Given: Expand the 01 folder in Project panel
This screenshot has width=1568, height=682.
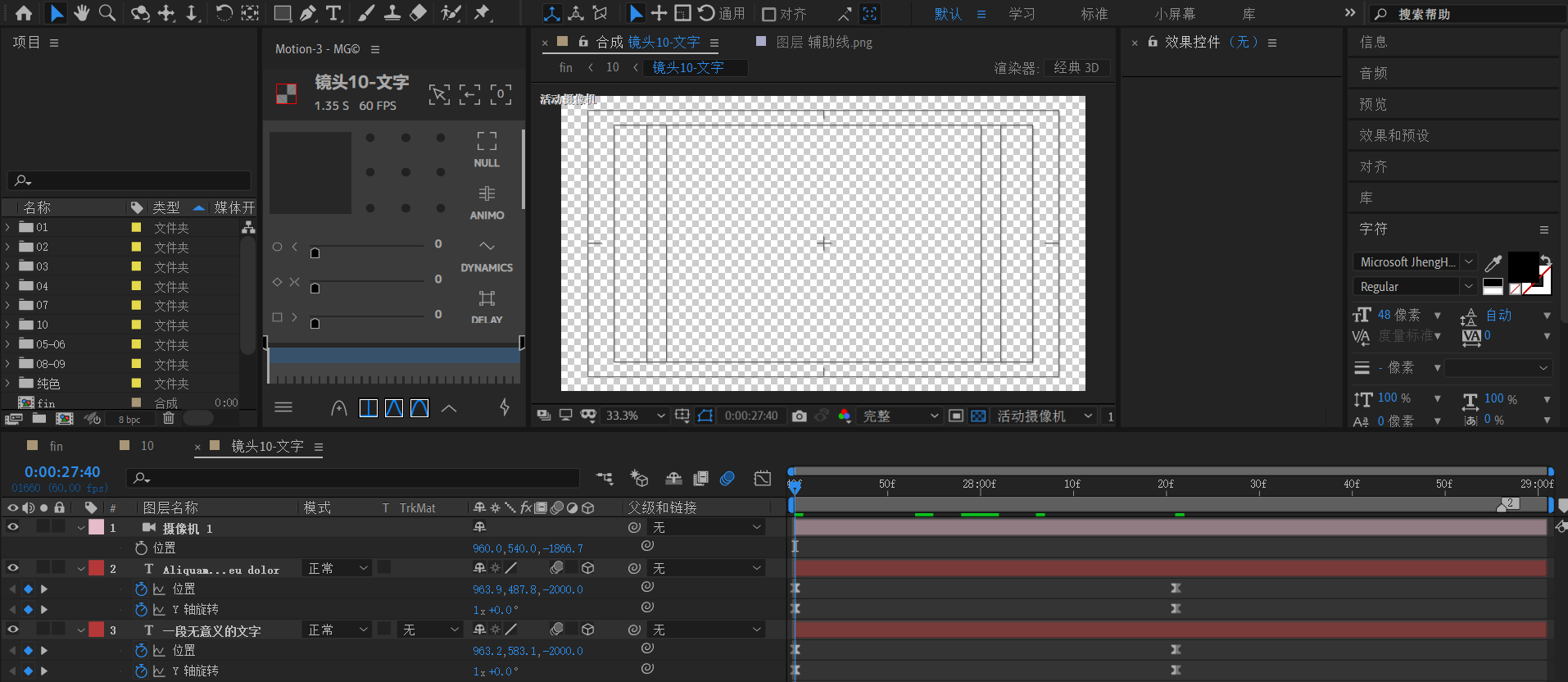Looking at the screenshot, I should click(8, 227).
